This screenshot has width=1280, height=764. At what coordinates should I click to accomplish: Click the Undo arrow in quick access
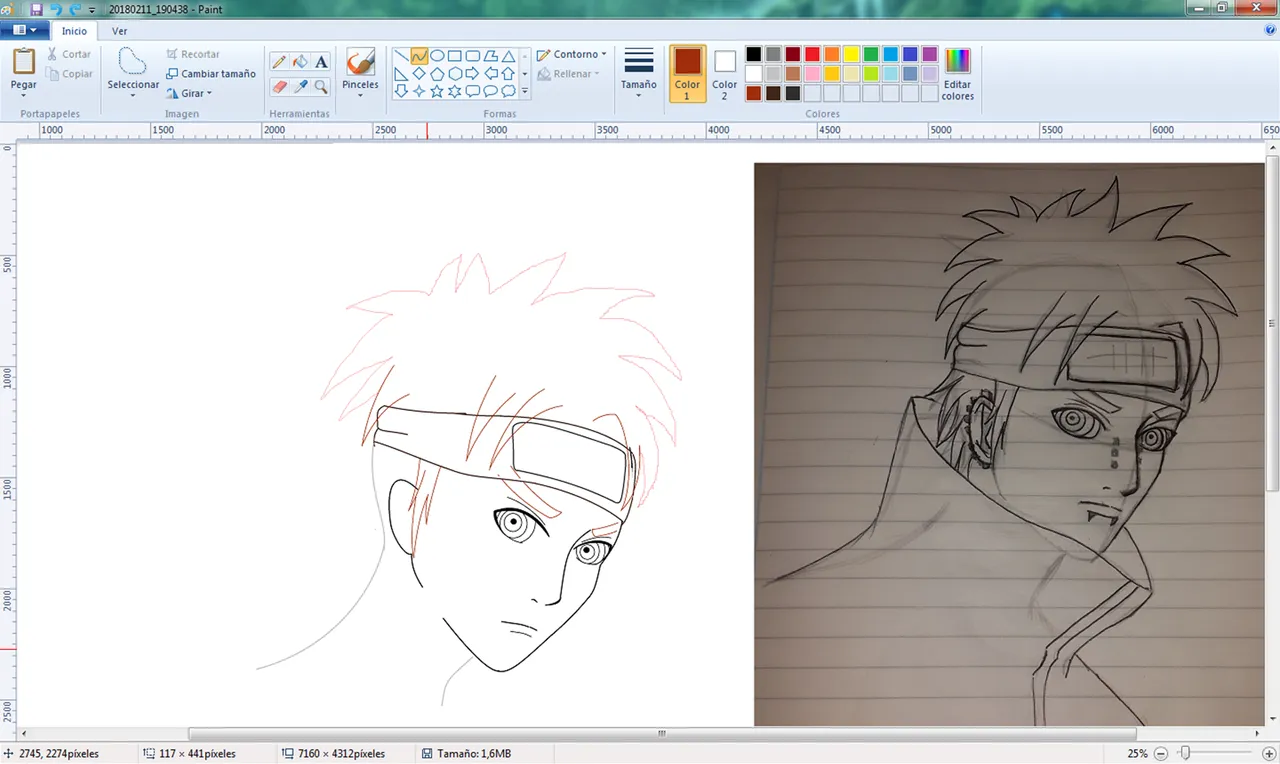point(56,9)
